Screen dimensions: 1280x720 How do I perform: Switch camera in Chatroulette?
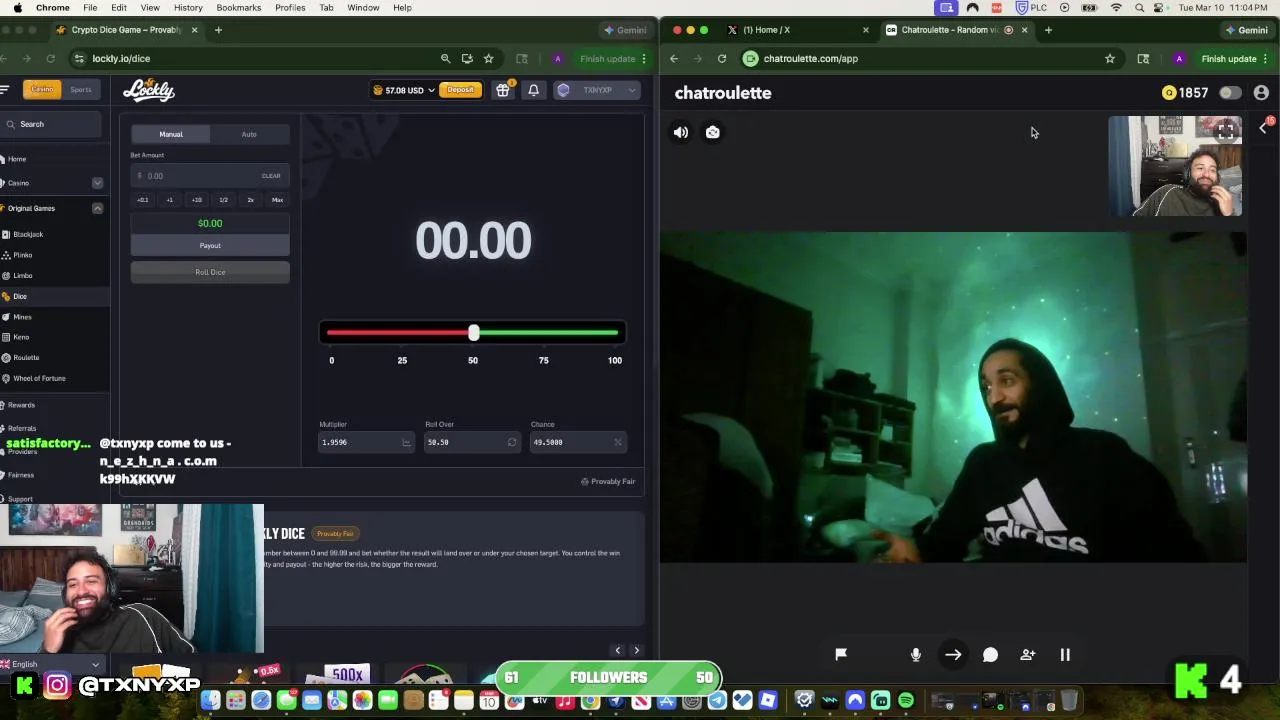[x=713, y=132]
